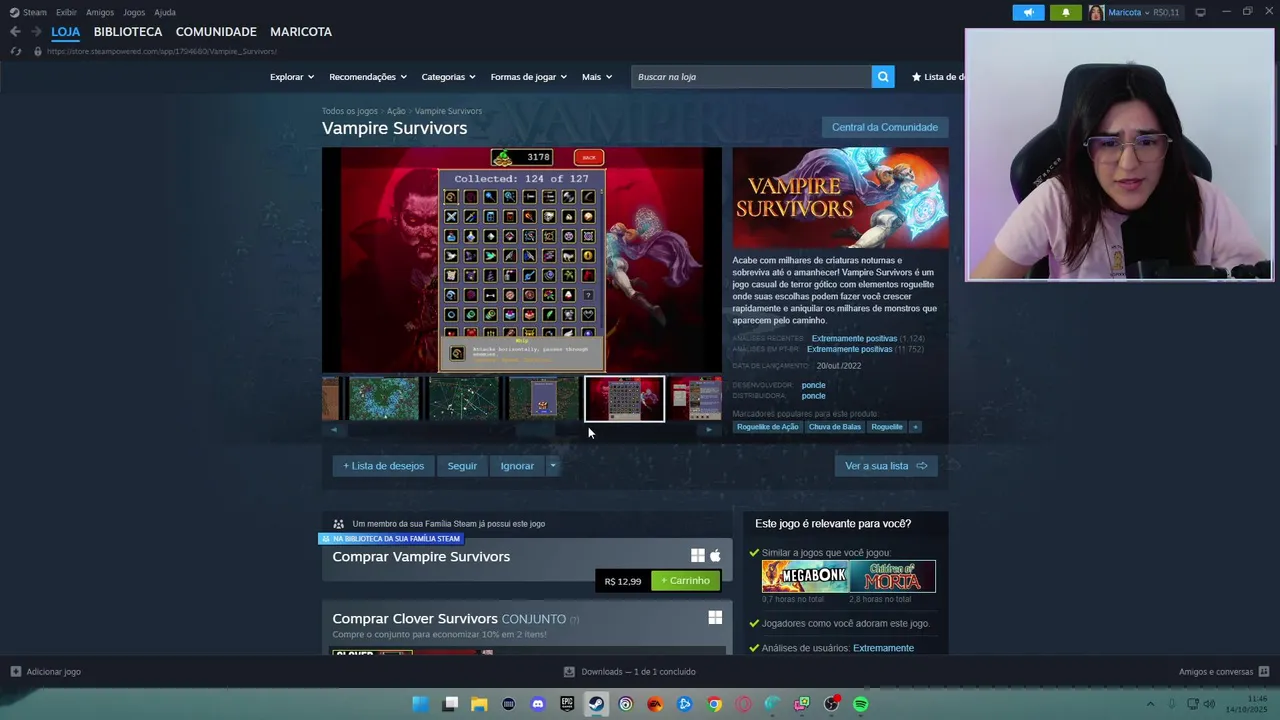Image resolution: width=1280 pixels, height=720 pixels.
Task: Reload the store page with refresh icon
Action: 15,51
